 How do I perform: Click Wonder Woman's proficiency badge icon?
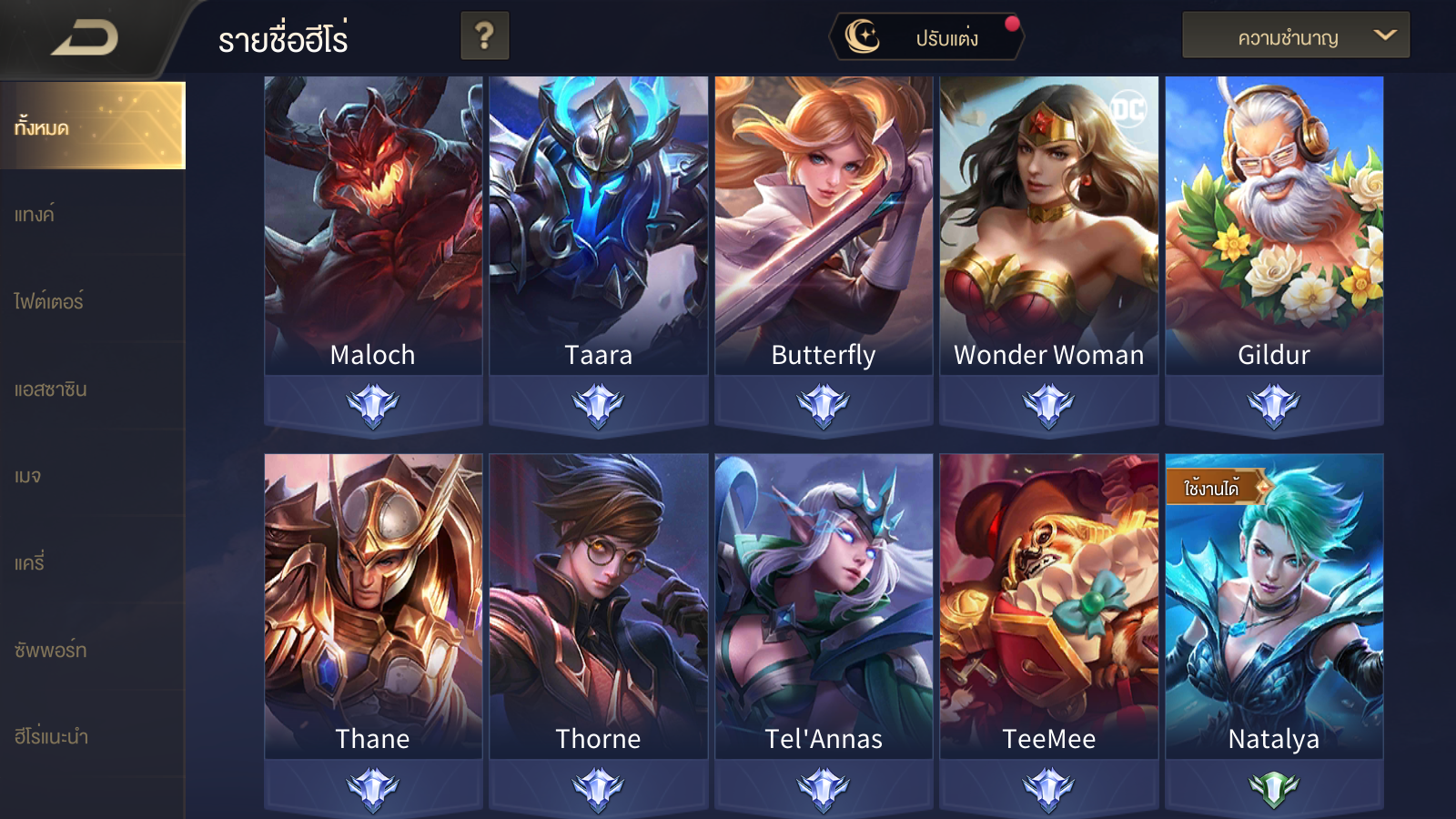[1048, 405]
